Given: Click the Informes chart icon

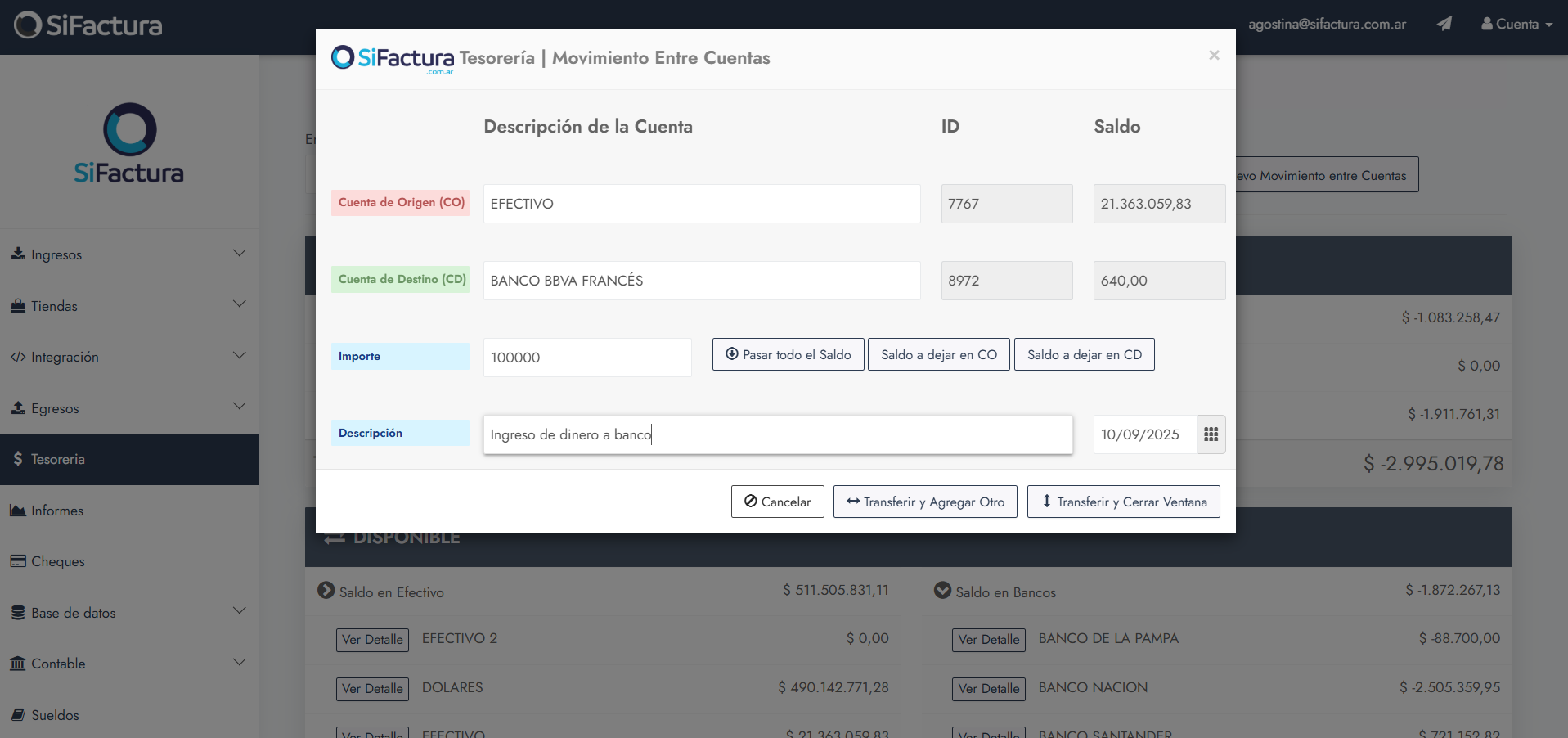Looking at the screenshot, I should click(x=17, y=511).
